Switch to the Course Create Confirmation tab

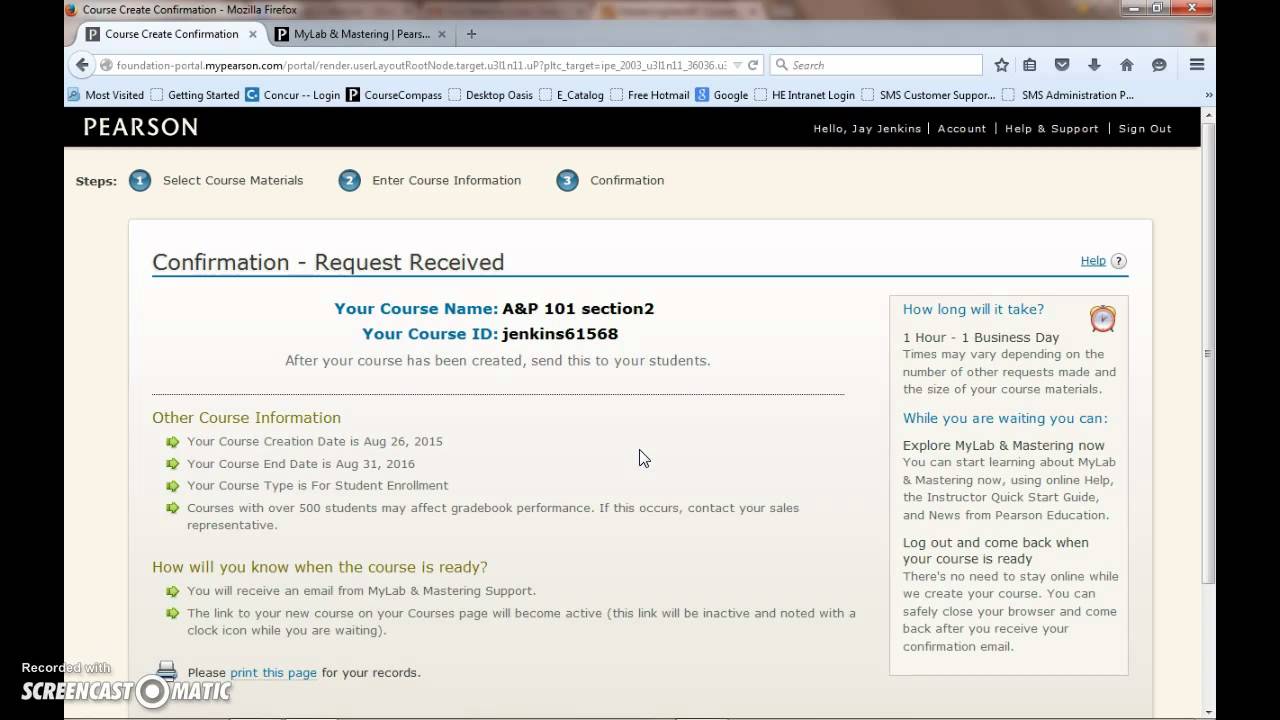tap(171, 34)
